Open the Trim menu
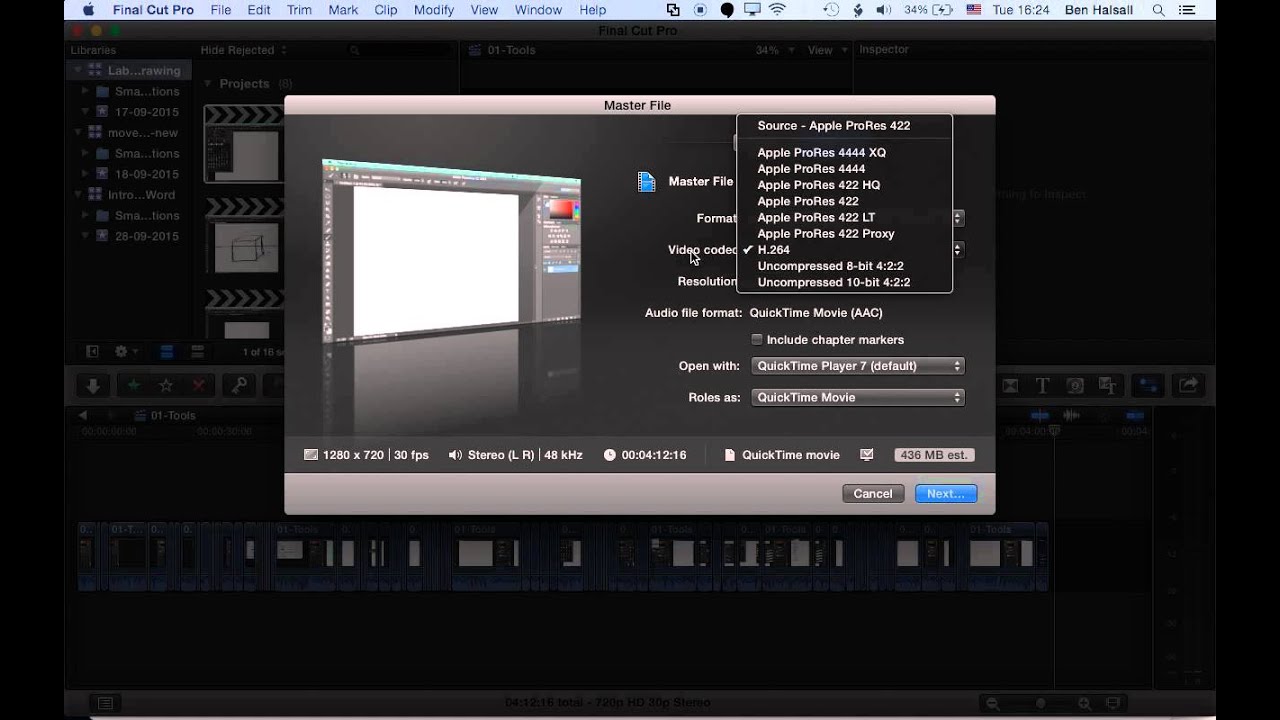Image resolution: width=1280 pixels, height=720 pixels. (x=299, y=10)
